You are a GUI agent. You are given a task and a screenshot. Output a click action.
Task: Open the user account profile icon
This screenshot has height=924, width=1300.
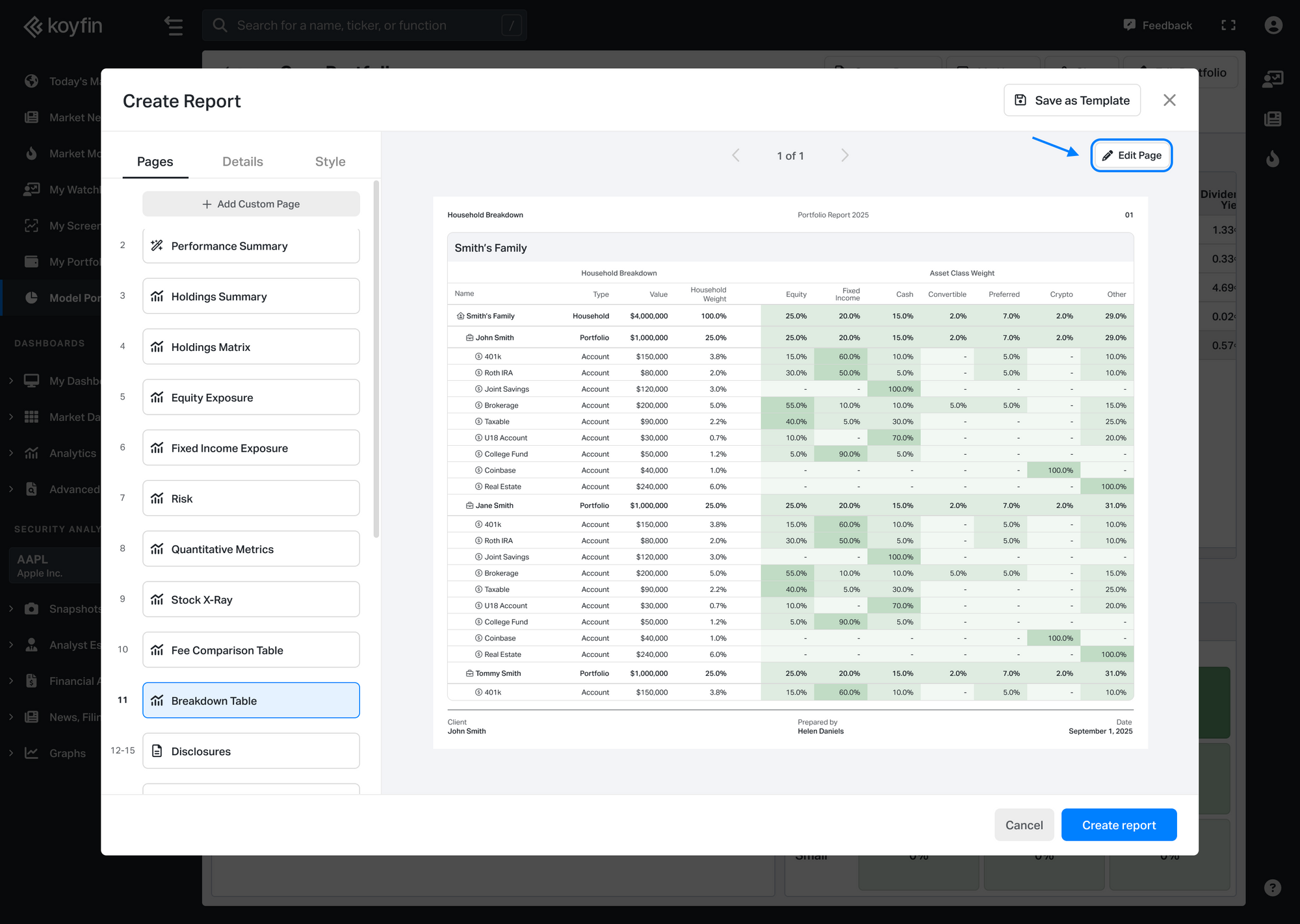coord(1273,25)
